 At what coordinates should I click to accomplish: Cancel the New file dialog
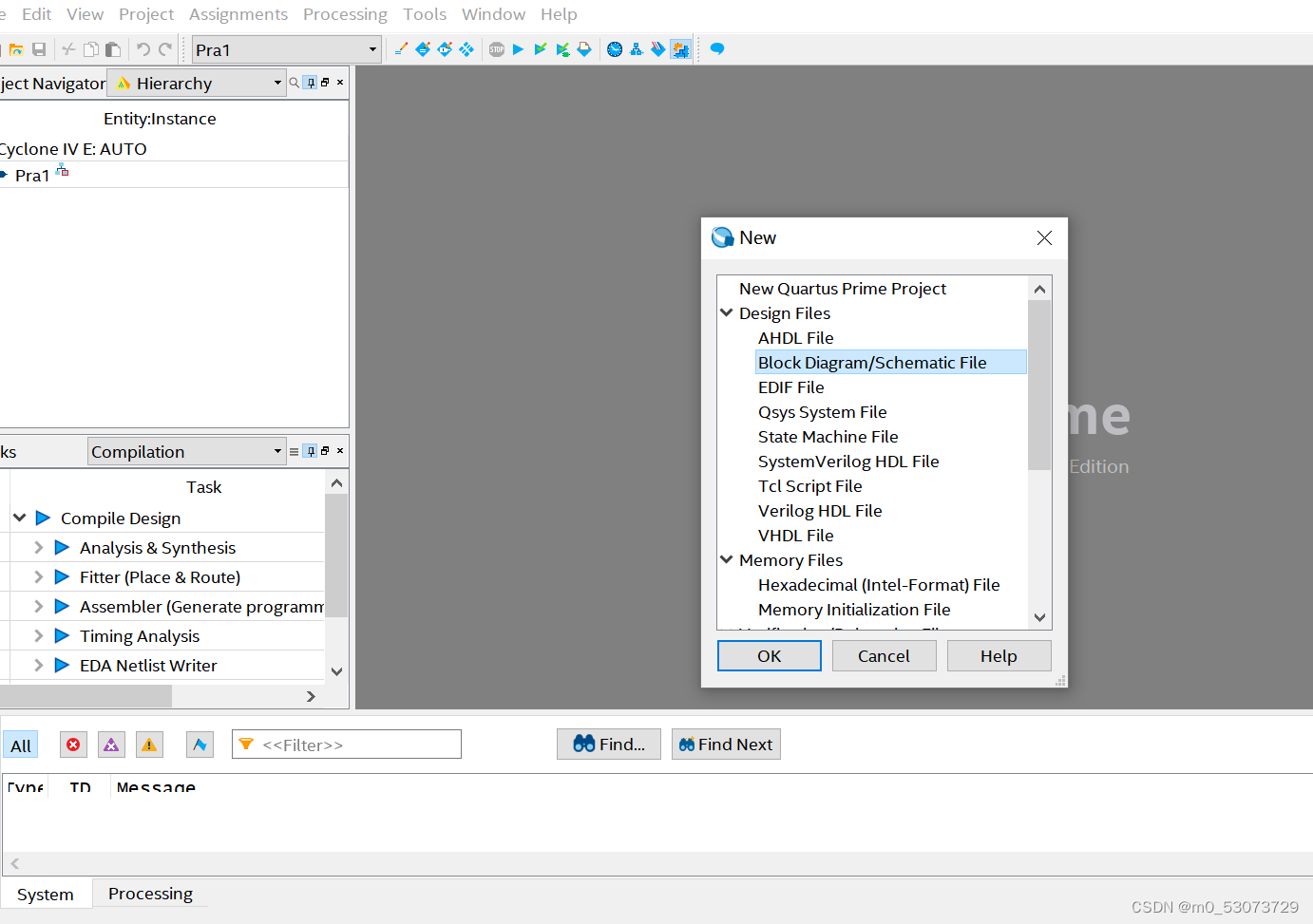pyautogui.click(x=884, y=656)
